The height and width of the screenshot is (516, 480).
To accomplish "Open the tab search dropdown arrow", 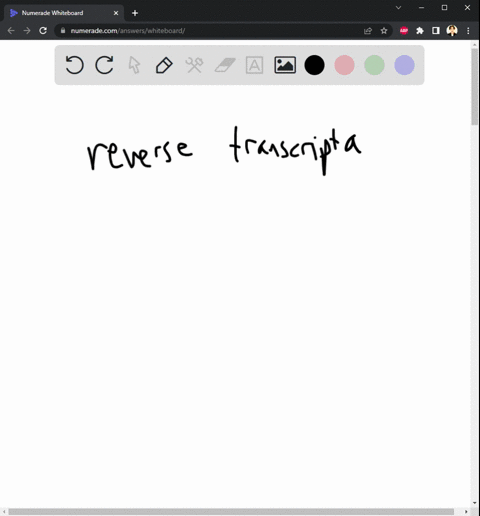I will click(x=398, y=8).
